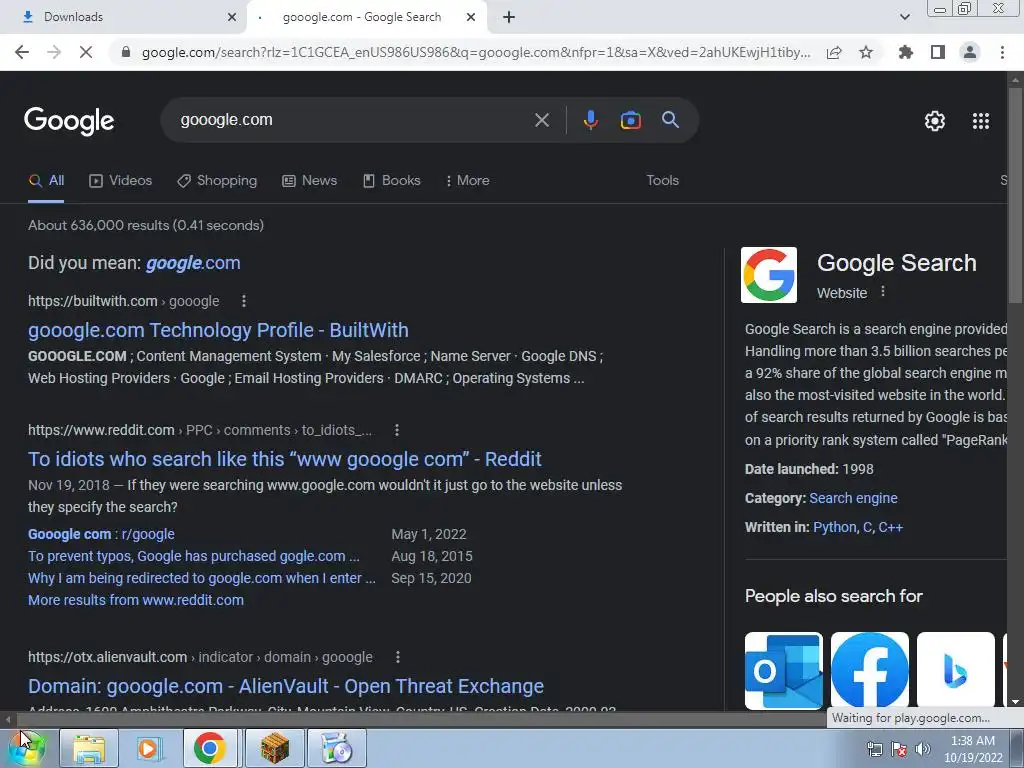The width and height of the screenshot is (1024, 768).
Task: Open search Tools options
Action: coord(662,181)
